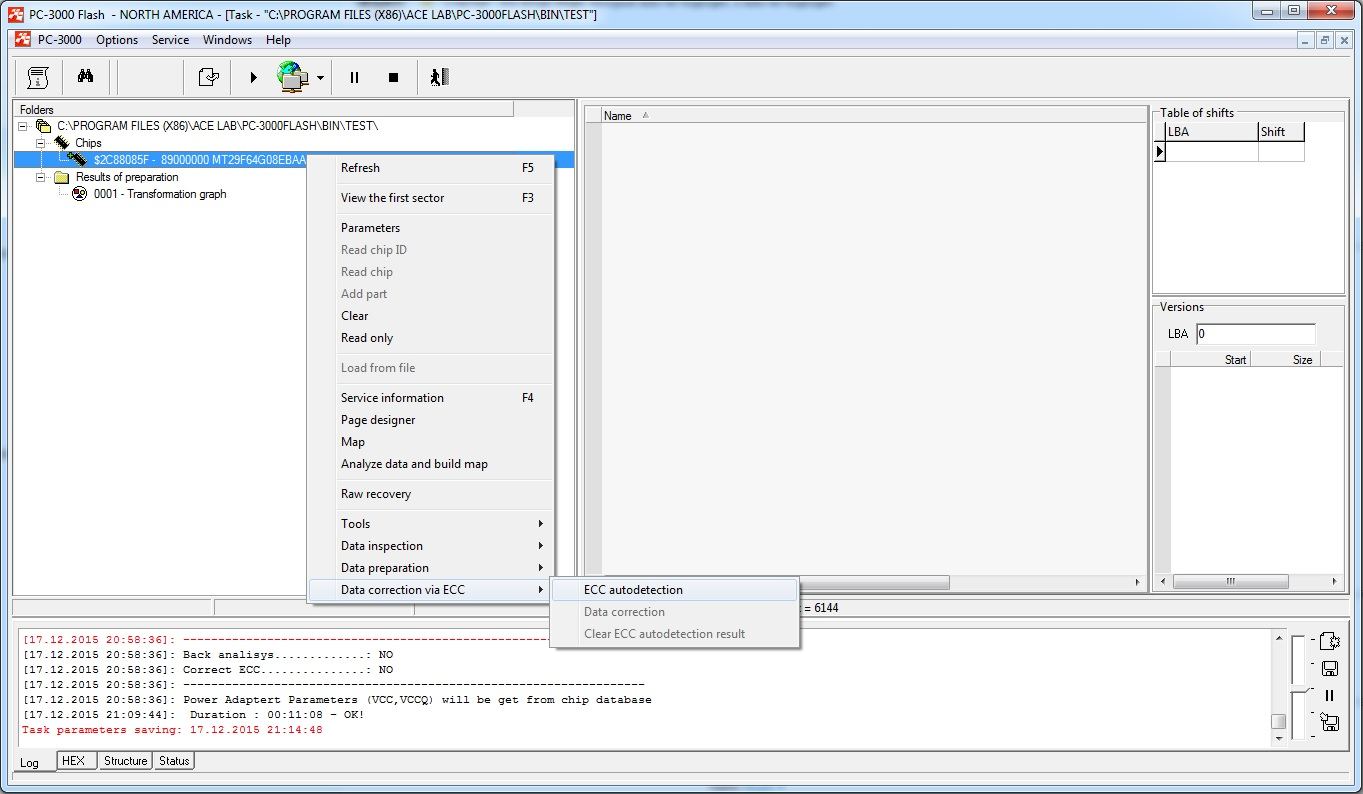Click the clear log icon beside the log

pos(1329,642)
